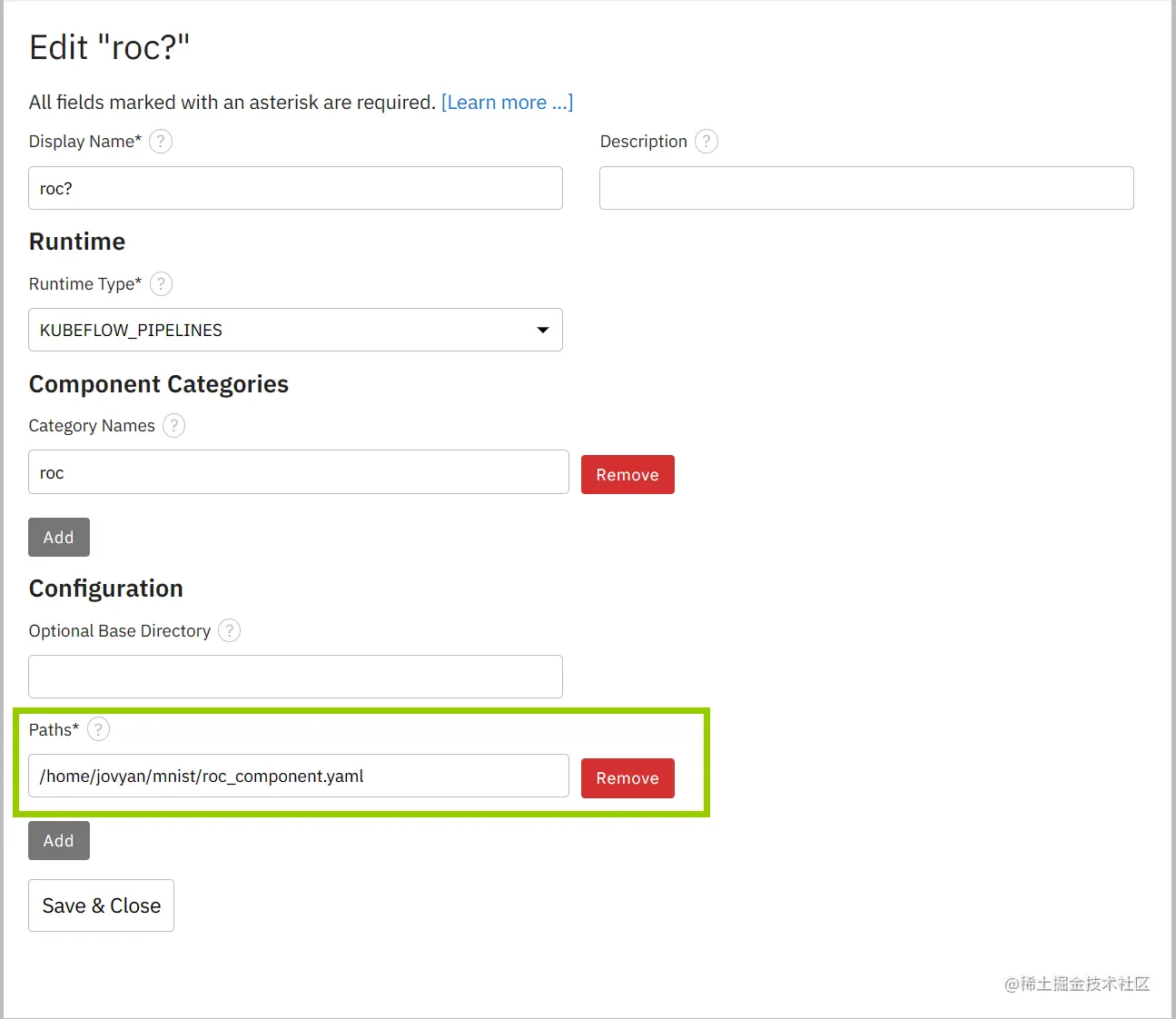
Task: Open the Runtime Type dropdown
Action: [295, 330]
